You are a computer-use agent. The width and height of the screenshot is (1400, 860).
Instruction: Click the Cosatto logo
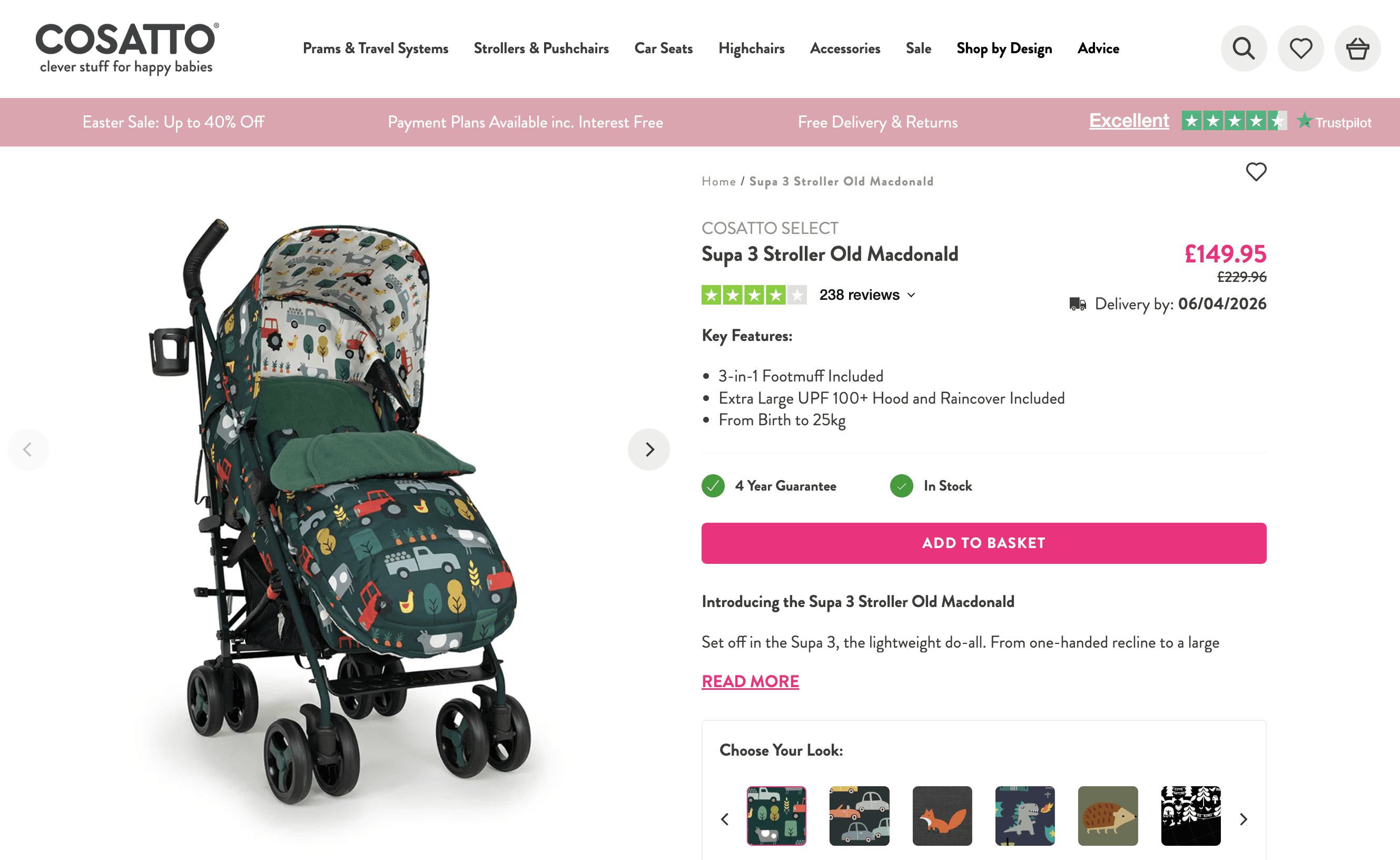pyautogui.click(x=127, y=48)
